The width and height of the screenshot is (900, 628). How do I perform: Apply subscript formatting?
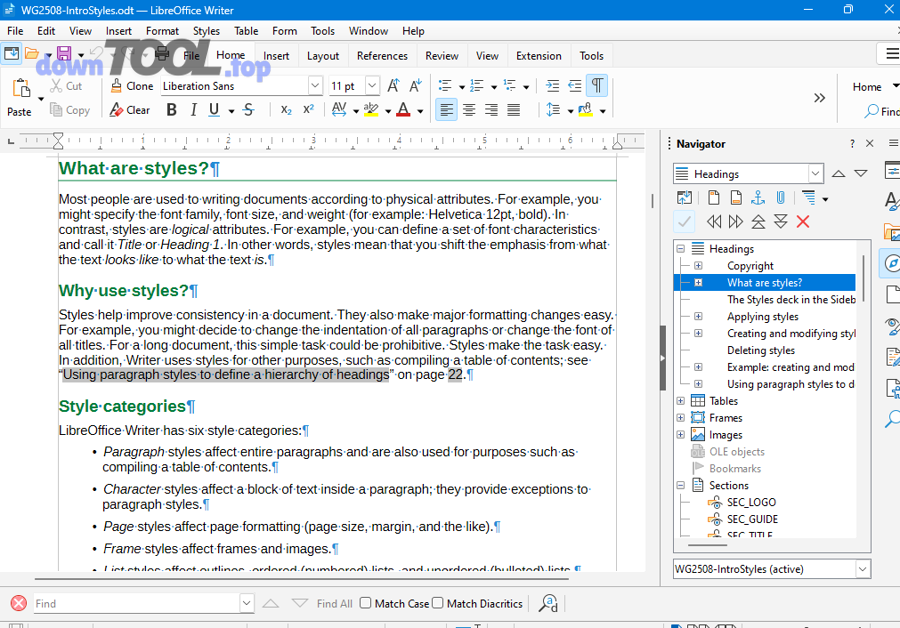click(286, 110)
